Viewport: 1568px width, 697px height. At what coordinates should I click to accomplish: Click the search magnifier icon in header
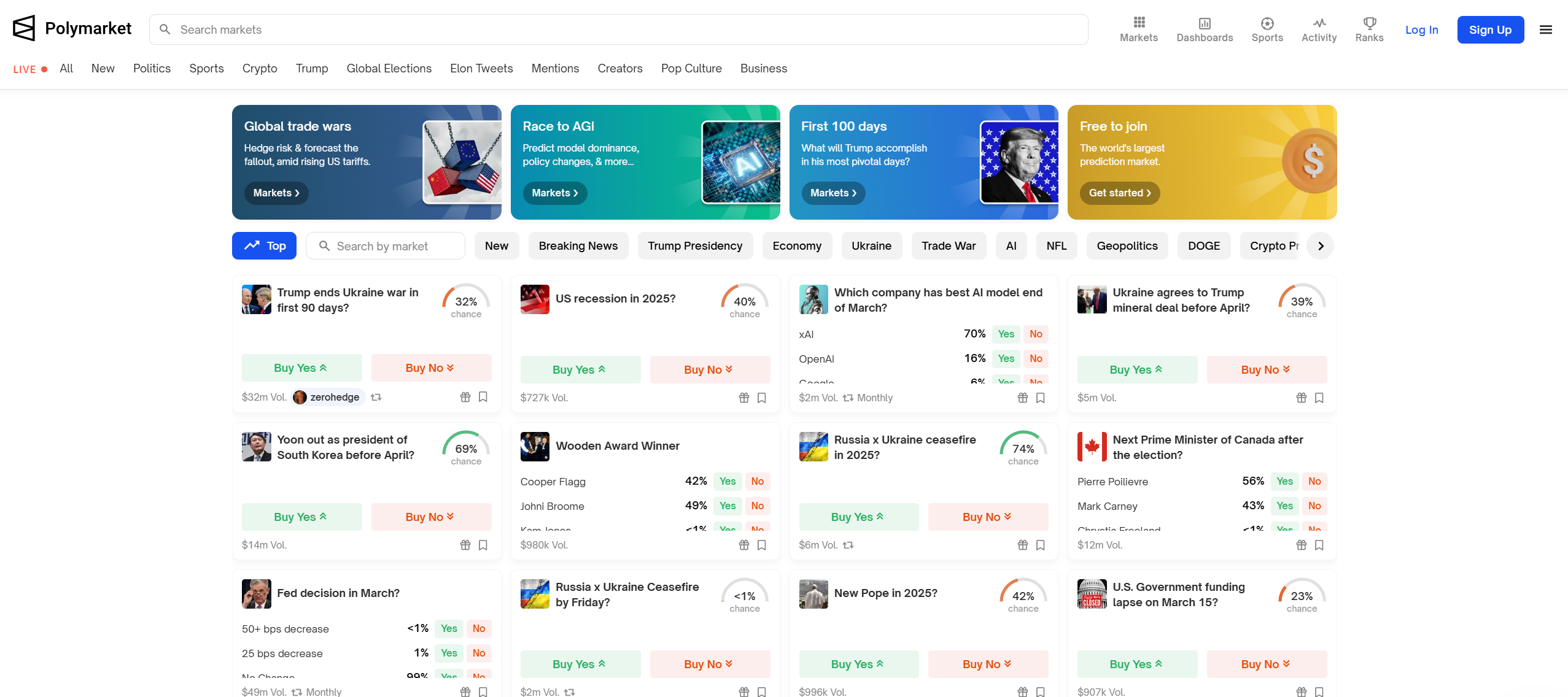[165, 29]
